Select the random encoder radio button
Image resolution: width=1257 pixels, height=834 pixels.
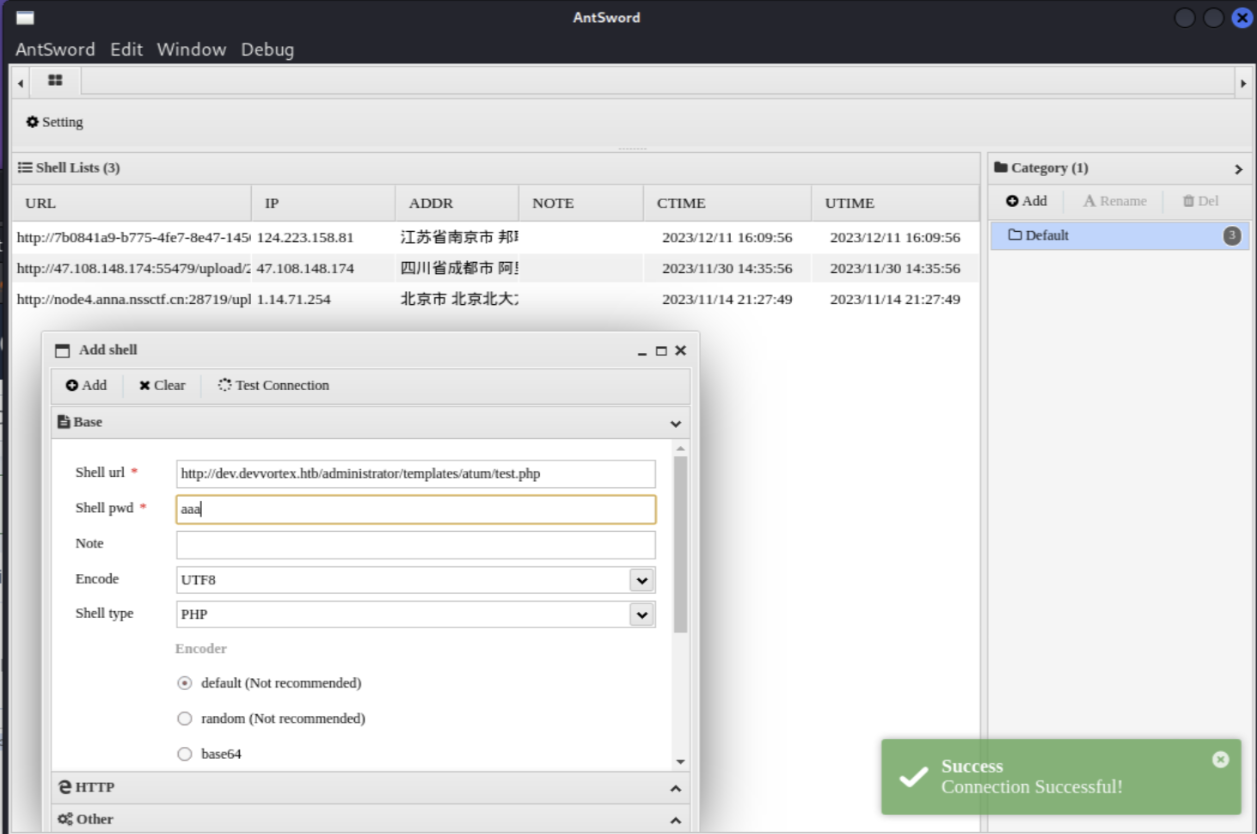click(x=184, y=718)
